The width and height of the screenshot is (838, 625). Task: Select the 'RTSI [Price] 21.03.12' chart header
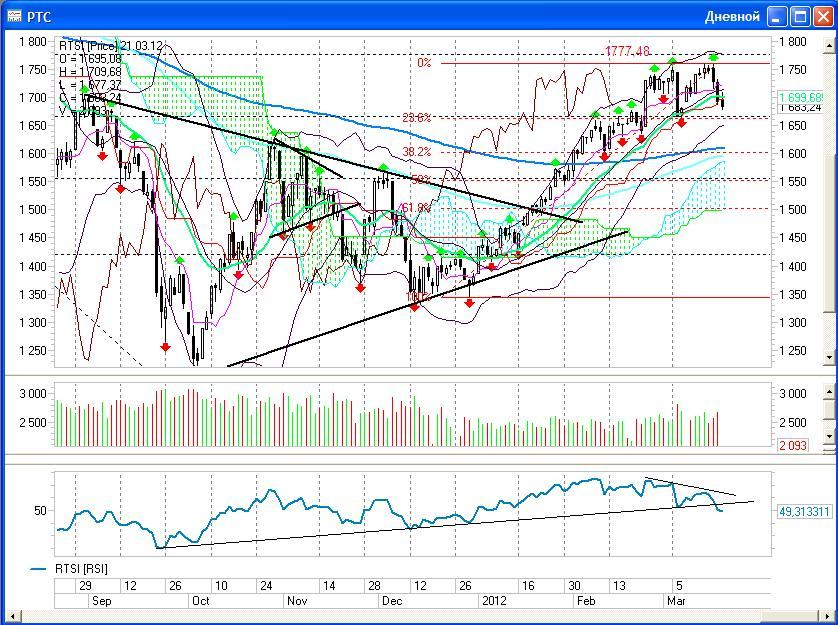pyautogui.click(x=111, y=47)
